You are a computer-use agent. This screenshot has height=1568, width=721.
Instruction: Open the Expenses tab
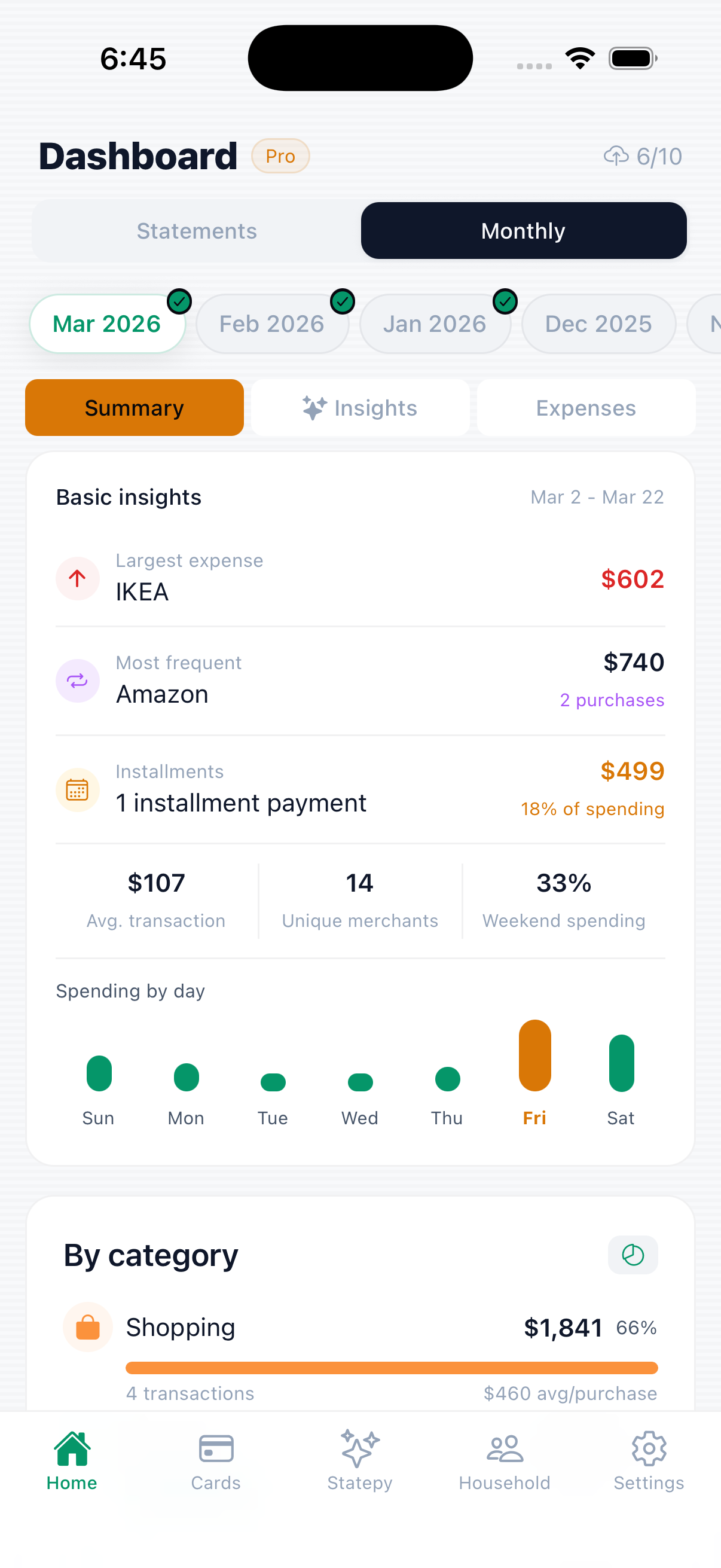coord(586,408)
